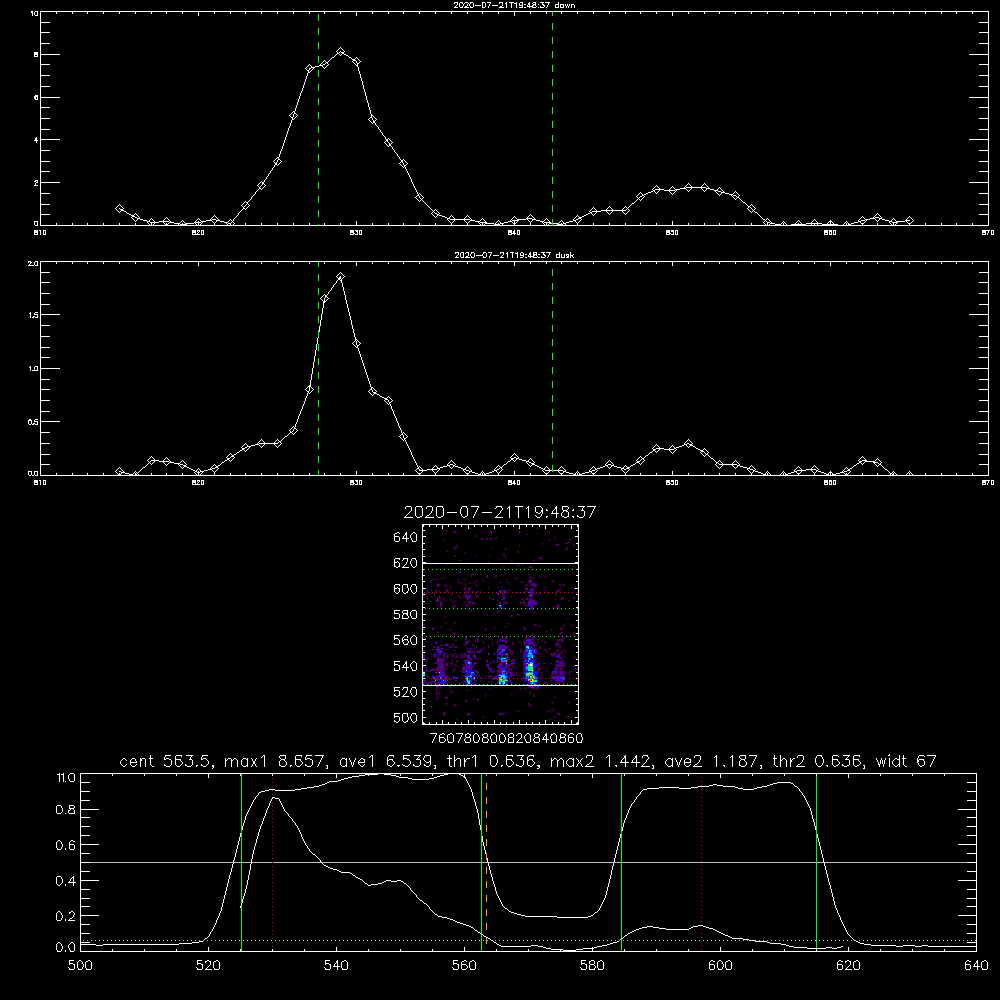Click the left green dashed line in dusk plot
1000x1000 pixels.
tap(318, 368)
